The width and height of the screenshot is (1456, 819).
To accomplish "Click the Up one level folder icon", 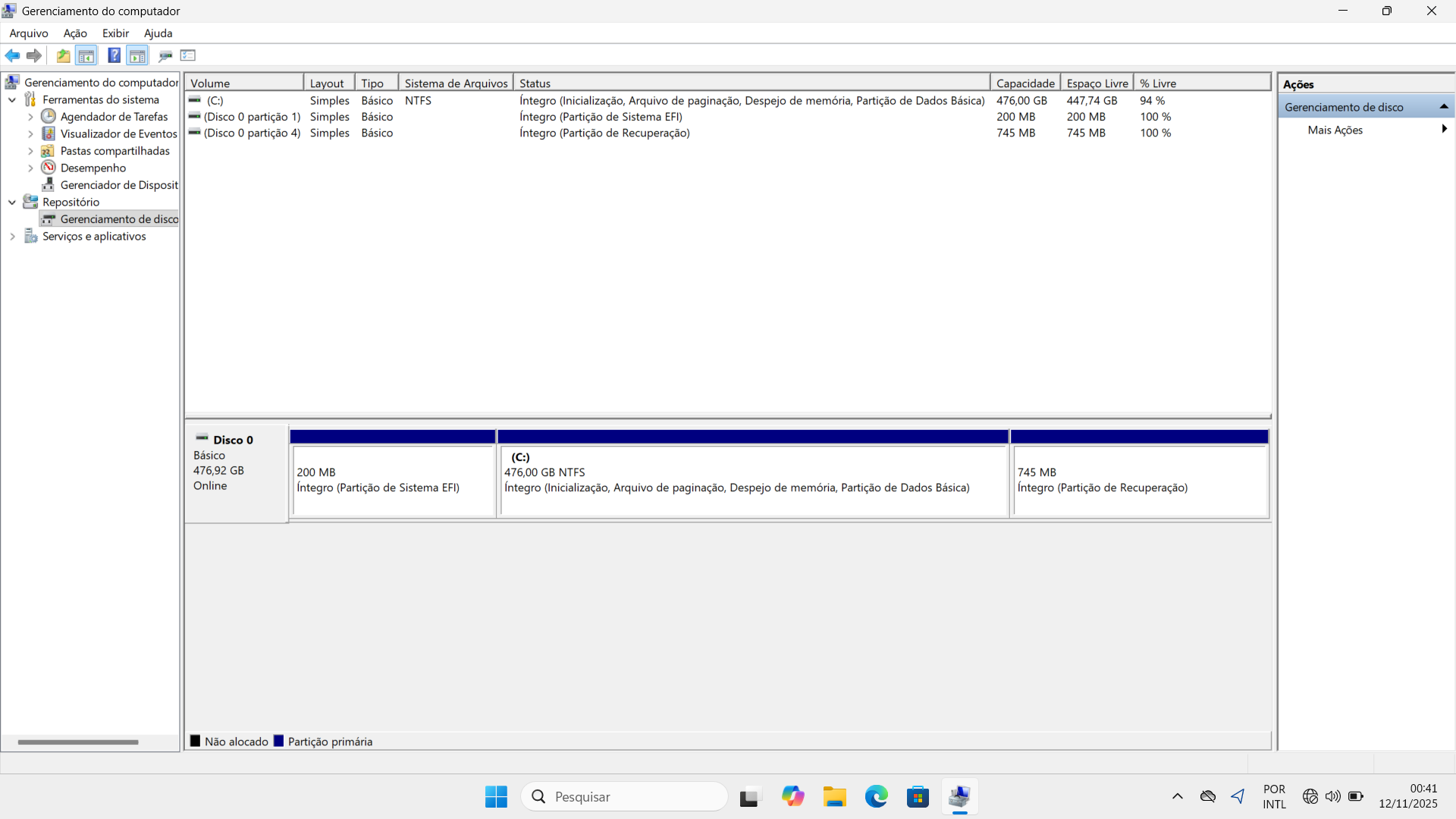I will tap(63, 55).
